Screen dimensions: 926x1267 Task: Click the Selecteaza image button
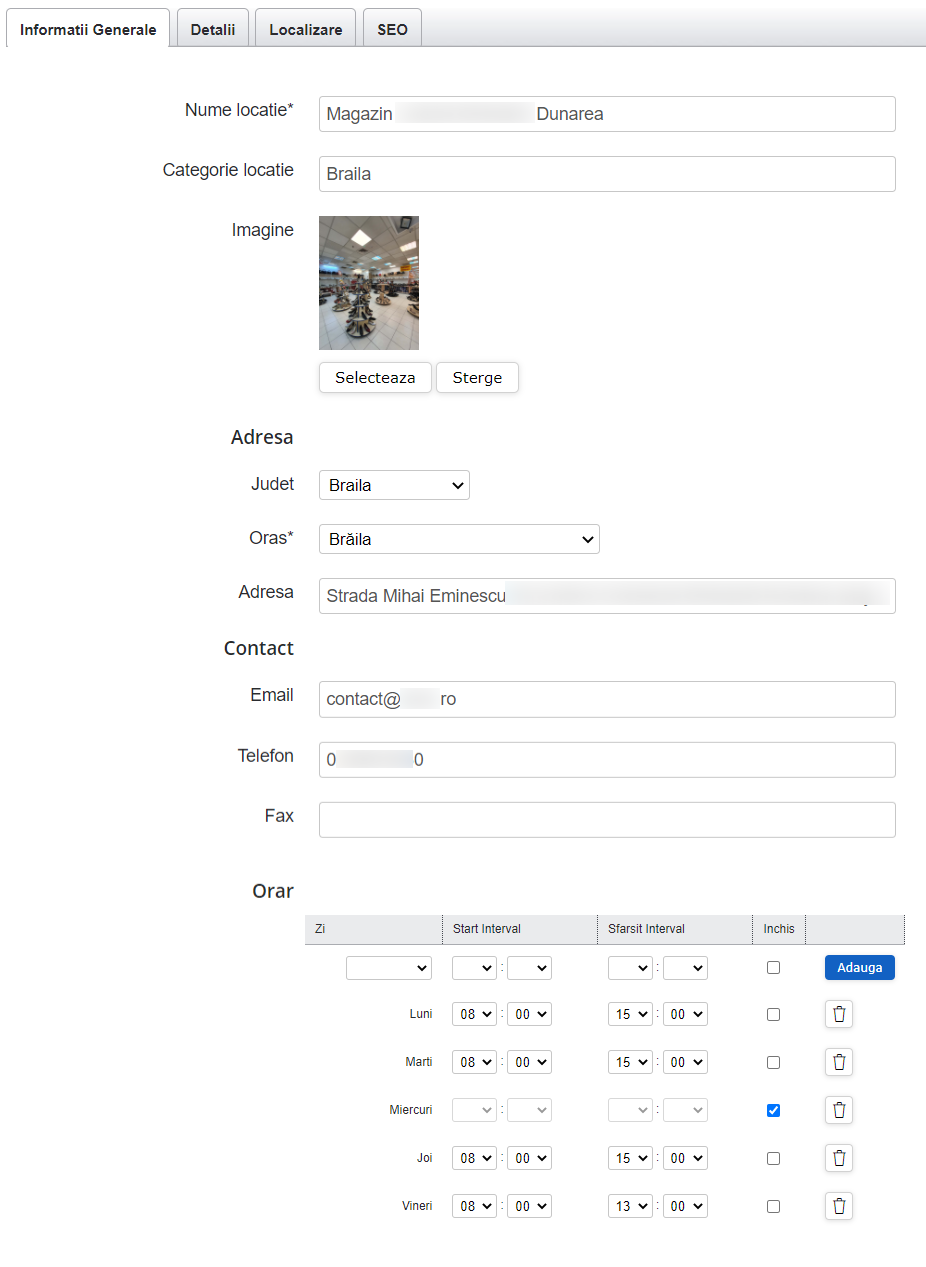[375, 378]
